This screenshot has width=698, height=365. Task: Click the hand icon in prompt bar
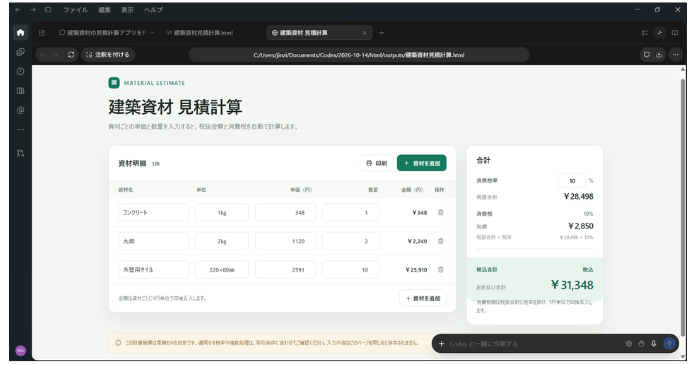641,344
